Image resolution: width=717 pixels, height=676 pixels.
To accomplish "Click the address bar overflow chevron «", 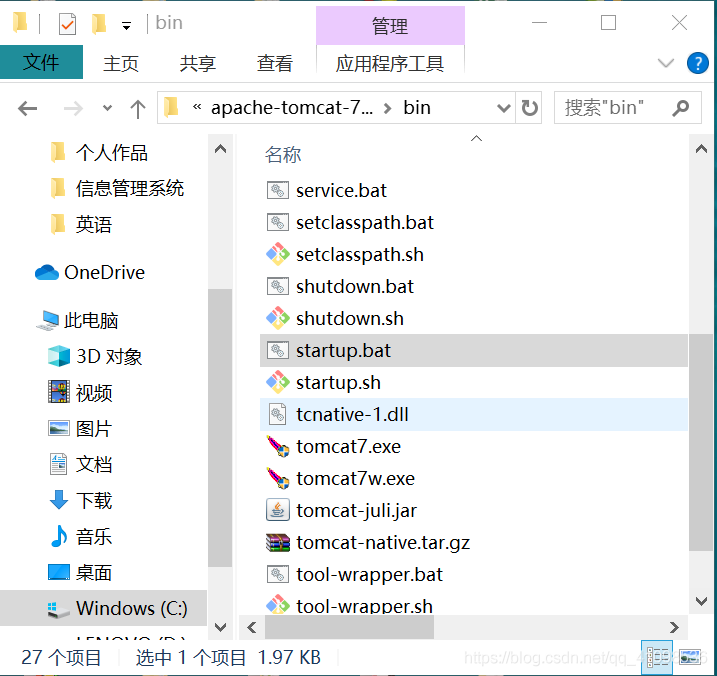I will coord(197,107).
